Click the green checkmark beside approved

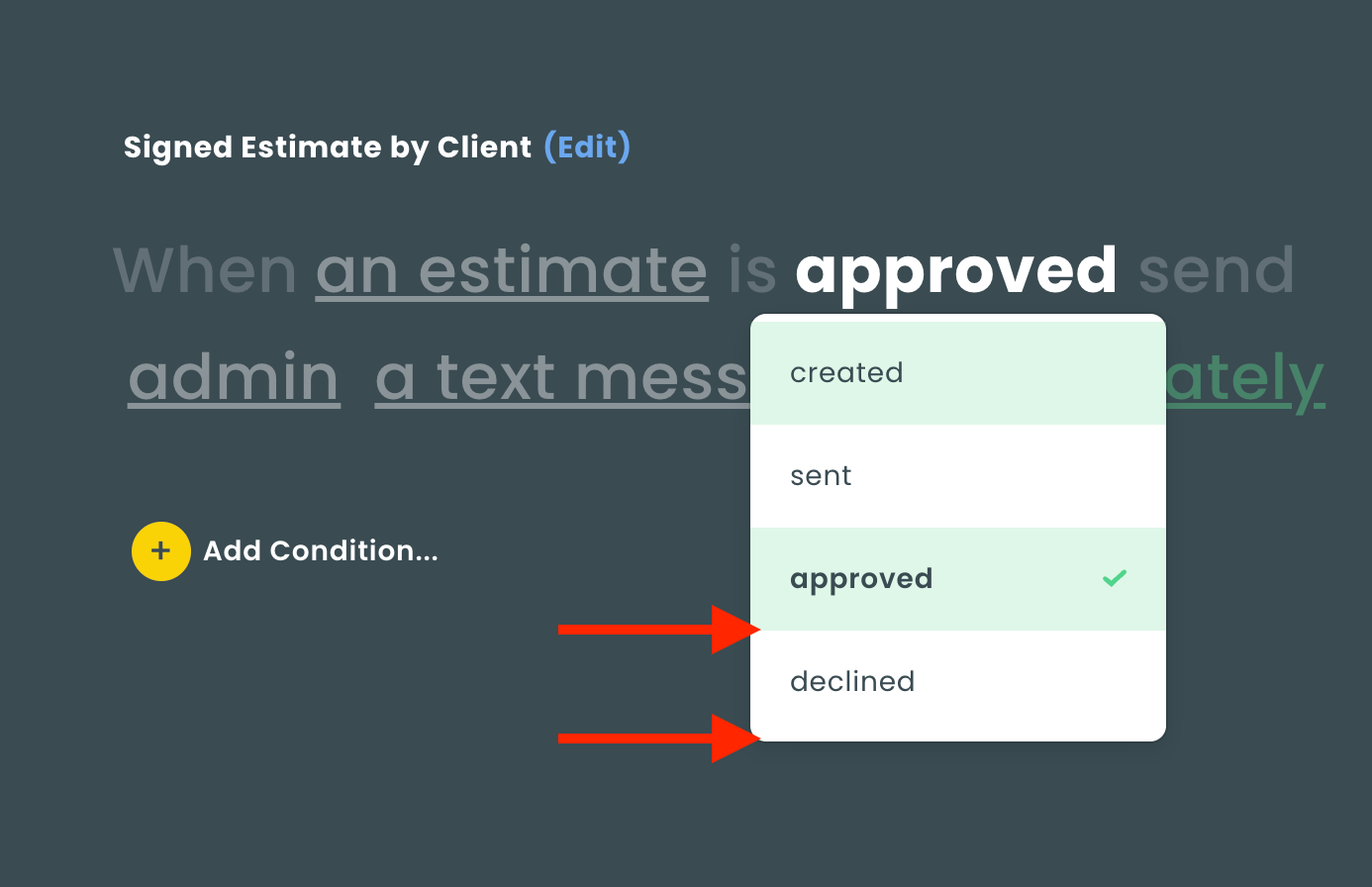tap(1115, 578)
